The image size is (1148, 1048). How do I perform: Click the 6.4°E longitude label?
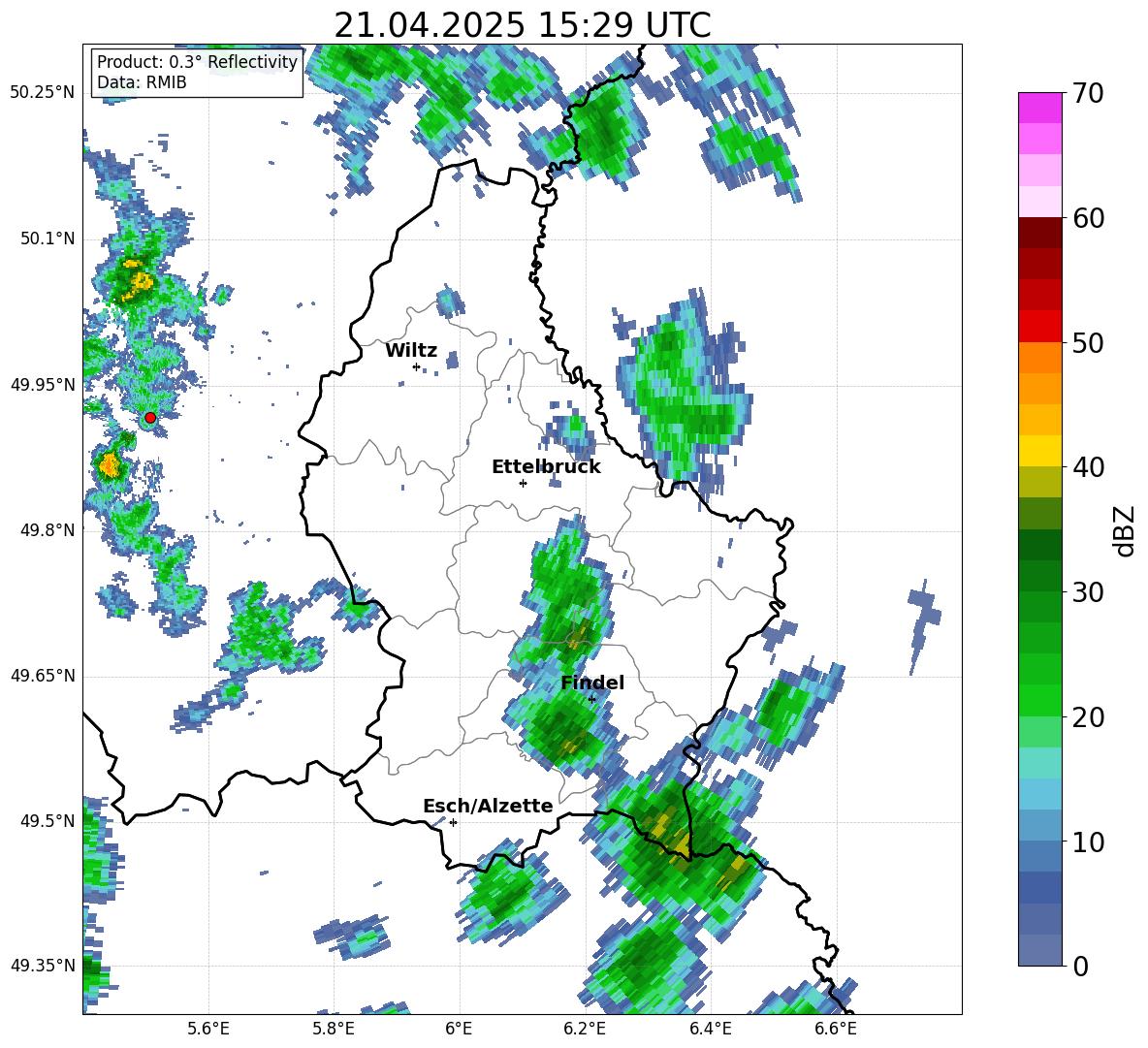[710, 1029]
